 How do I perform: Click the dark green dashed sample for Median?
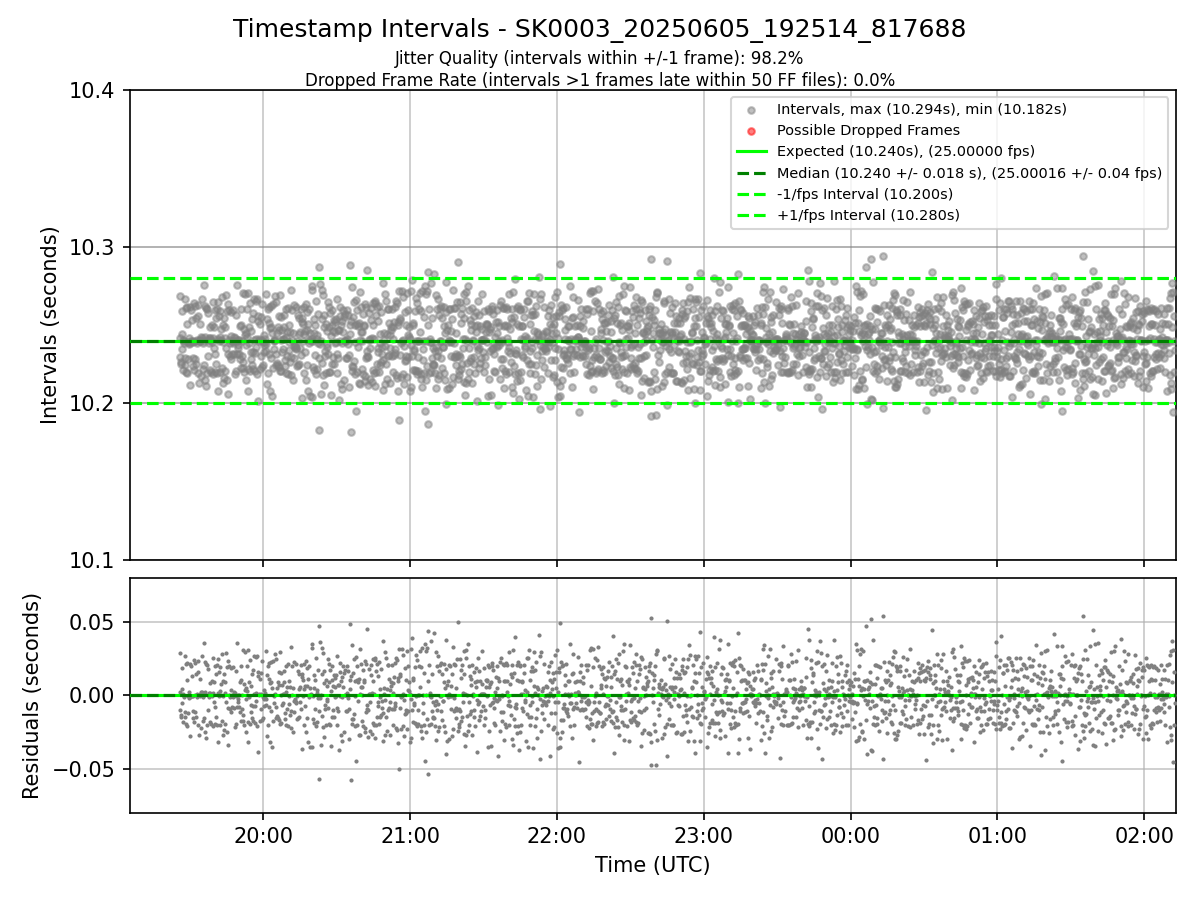tap(752, 173)
